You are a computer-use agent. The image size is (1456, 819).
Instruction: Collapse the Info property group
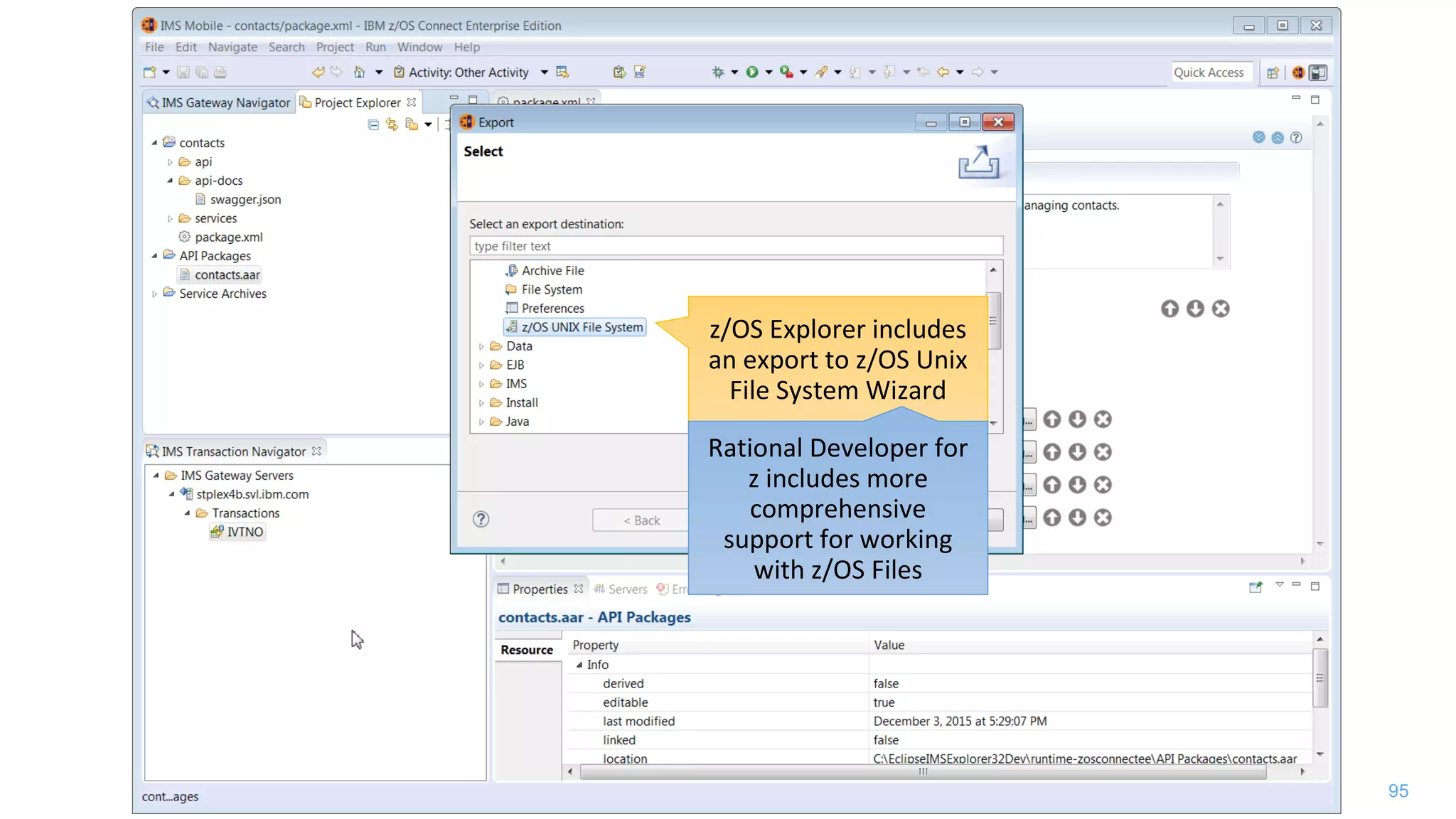coord(579,665)
